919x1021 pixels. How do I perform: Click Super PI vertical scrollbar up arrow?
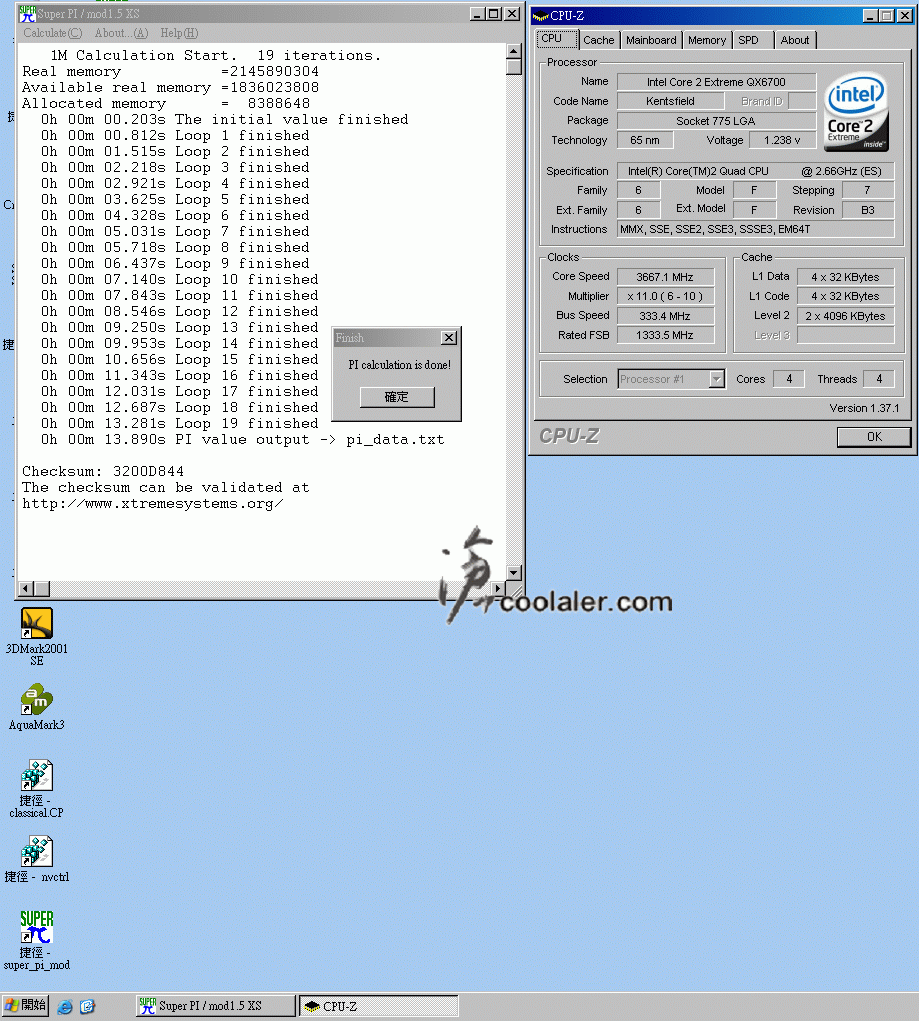point(514,51)
